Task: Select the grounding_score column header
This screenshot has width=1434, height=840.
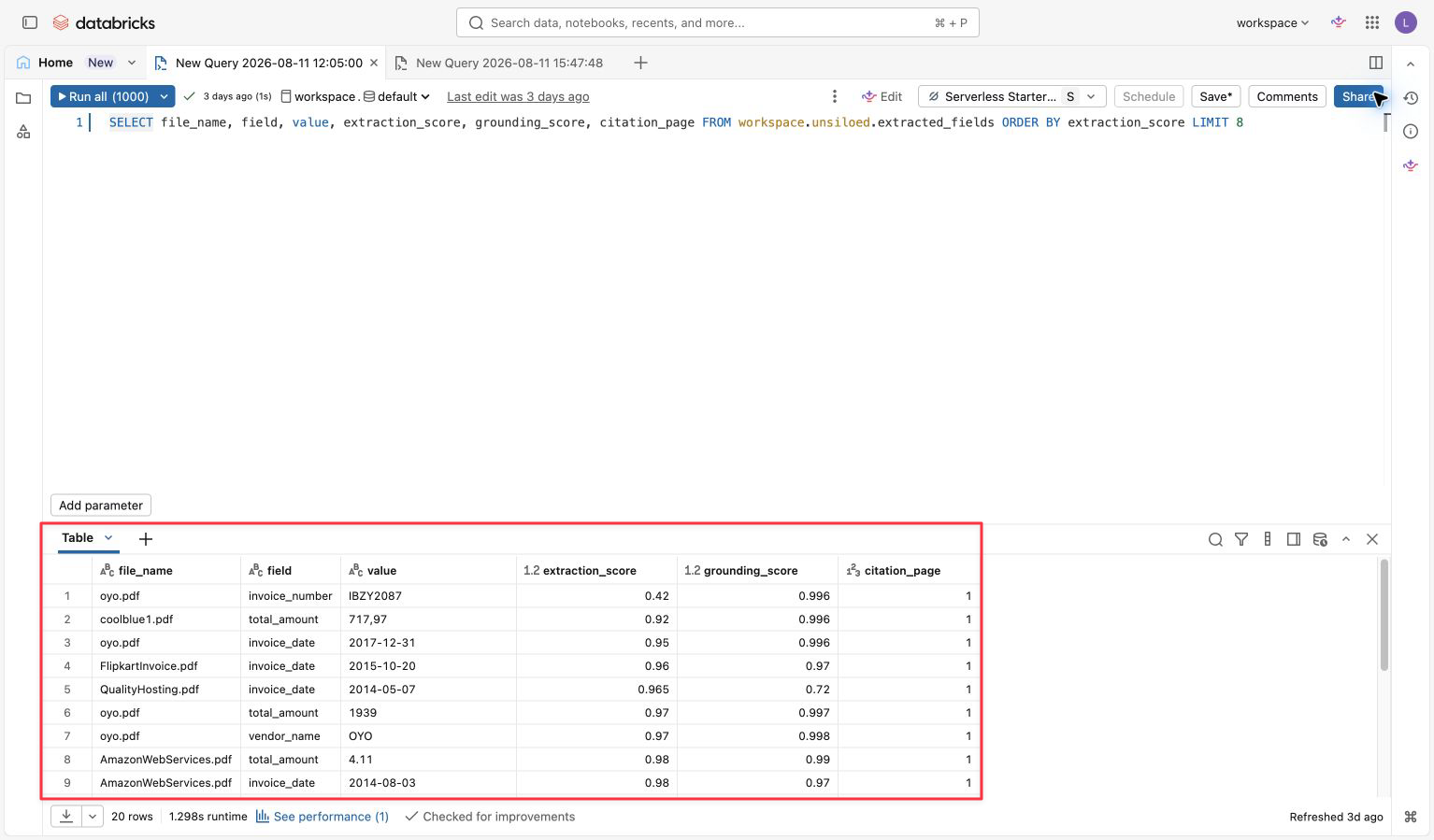Action: click(x=757, y=570)
